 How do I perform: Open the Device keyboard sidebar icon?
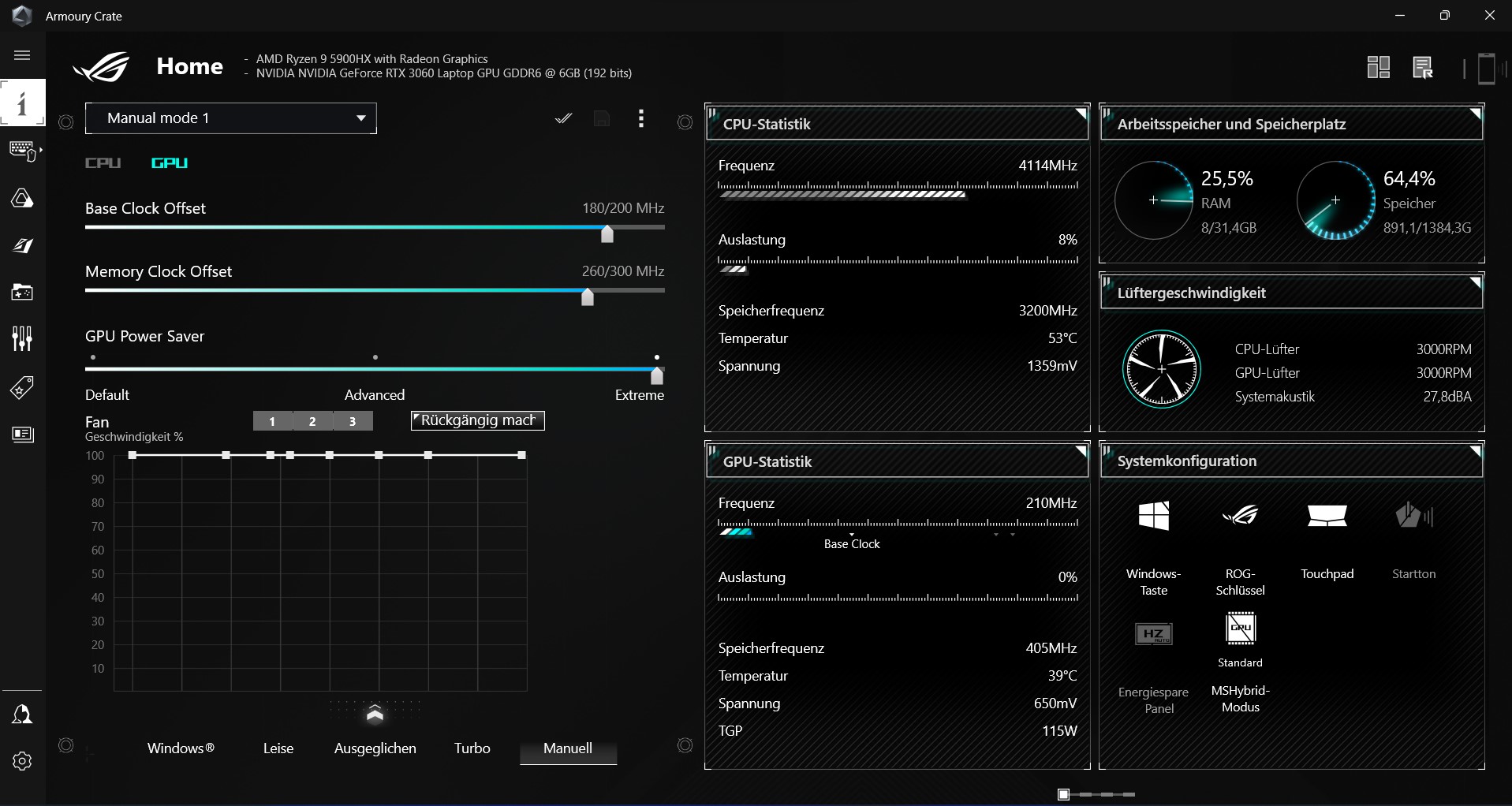[23, 150]
